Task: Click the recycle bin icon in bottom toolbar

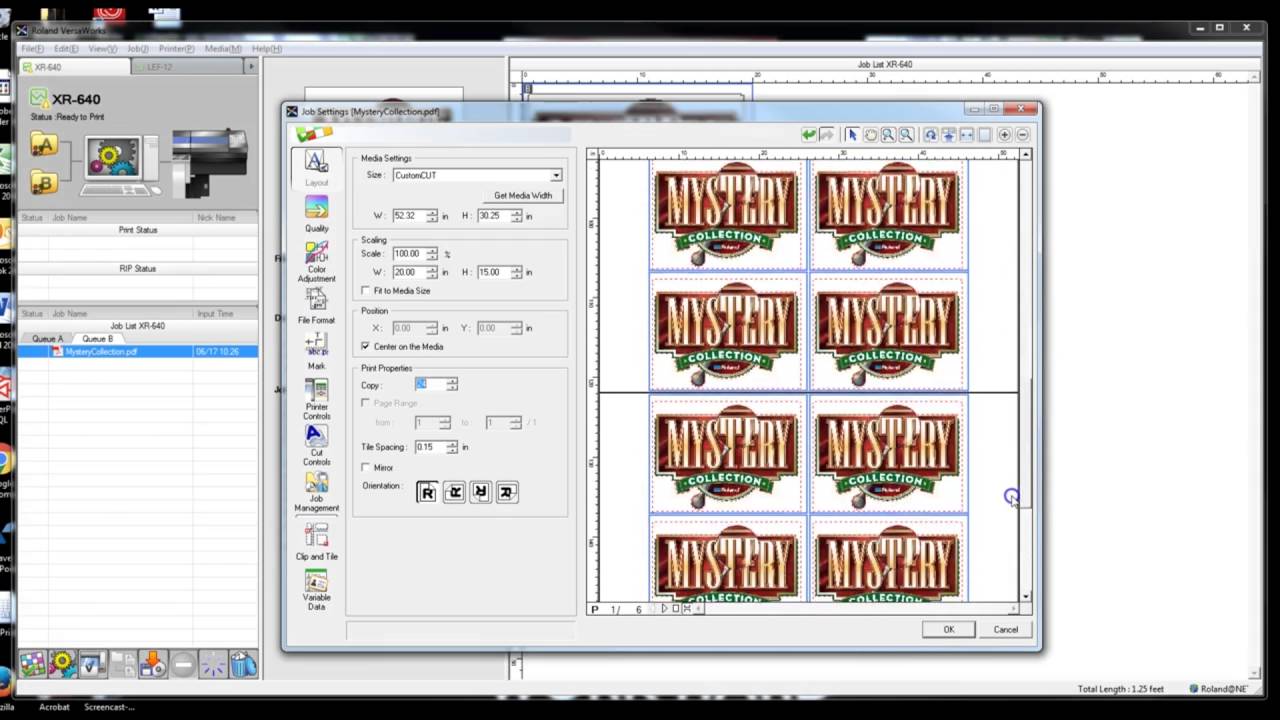Action: coord(242,664)
